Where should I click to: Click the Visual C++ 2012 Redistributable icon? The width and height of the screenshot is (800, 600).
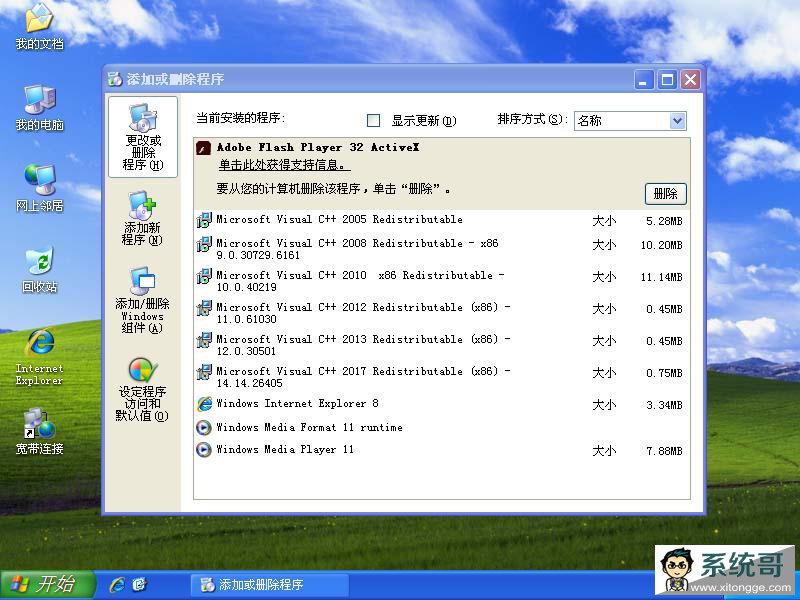pyautogui.click(x=204, y=308)
